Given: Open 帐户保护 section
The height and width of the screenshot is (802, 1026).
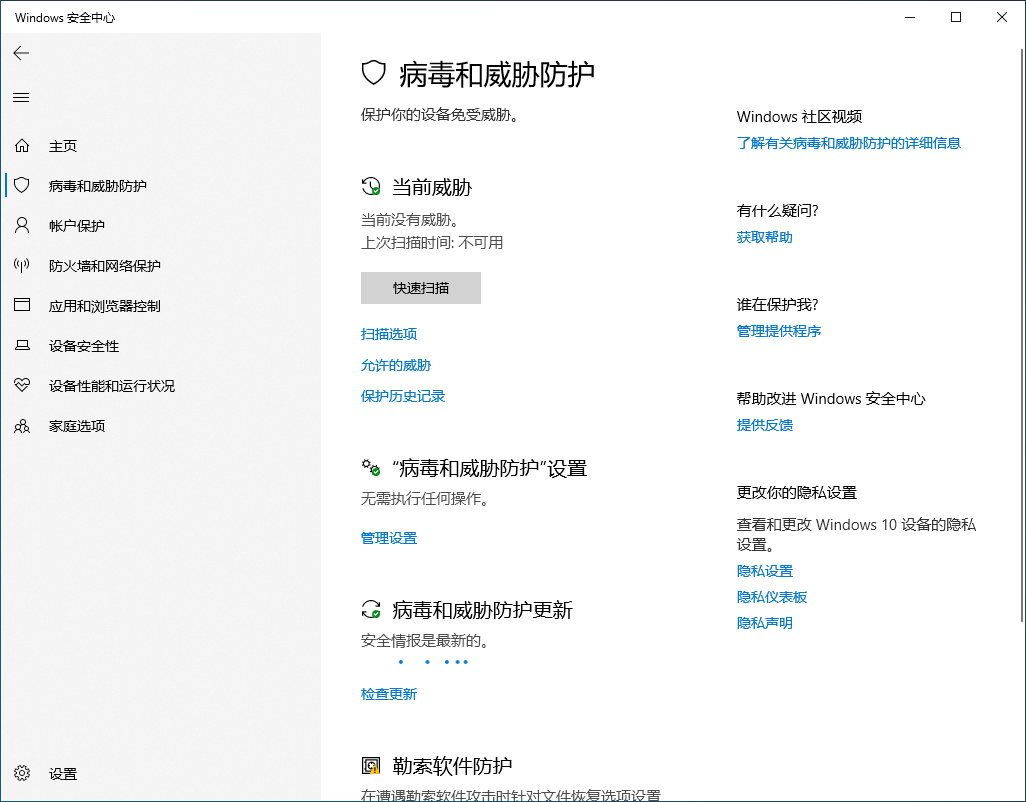Looking at the screenshot, I should point(77,226).
